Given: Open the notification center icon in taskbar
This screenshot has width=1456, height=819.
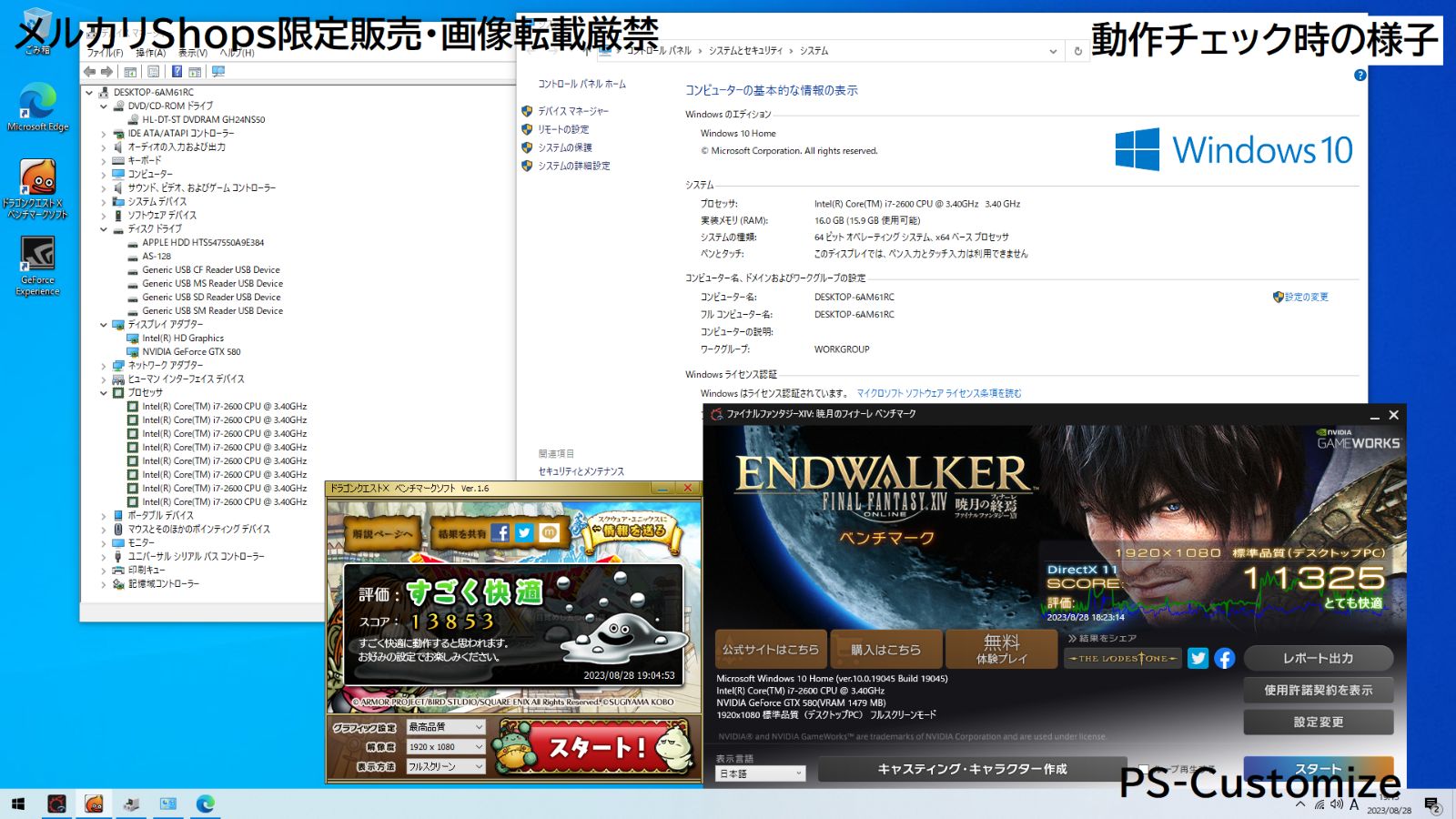Looking at the screenshot, I should [x=1432, y=804].
